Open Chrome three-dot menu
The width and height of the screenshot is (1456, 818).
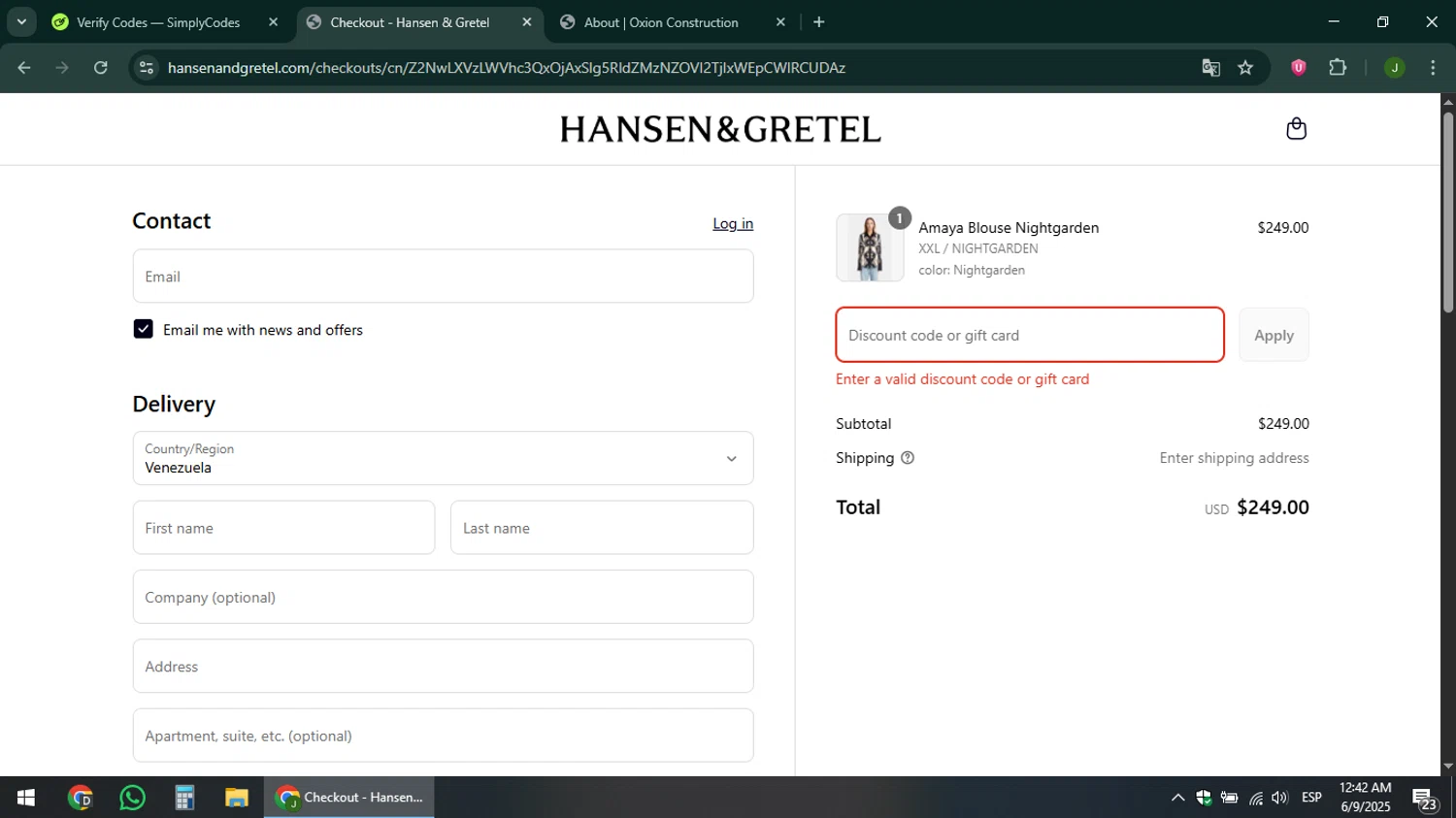(x=1433, y=68)
